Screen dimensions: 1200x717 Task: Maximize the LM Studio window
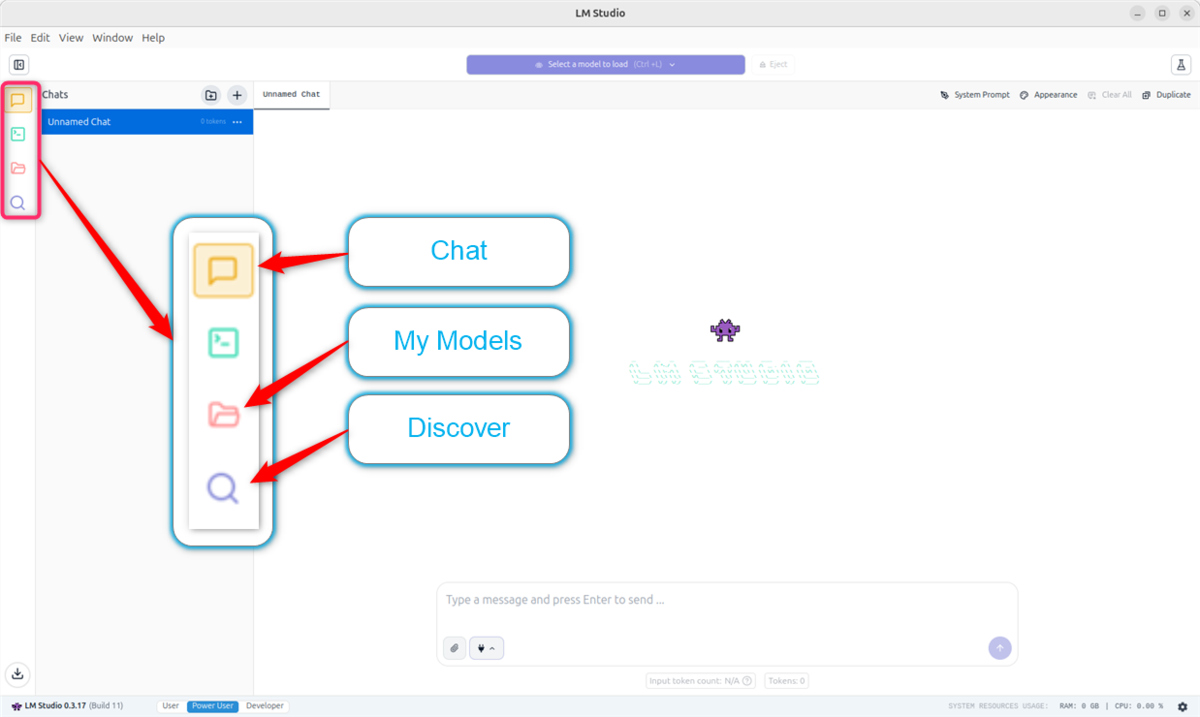click(1161, 13)
